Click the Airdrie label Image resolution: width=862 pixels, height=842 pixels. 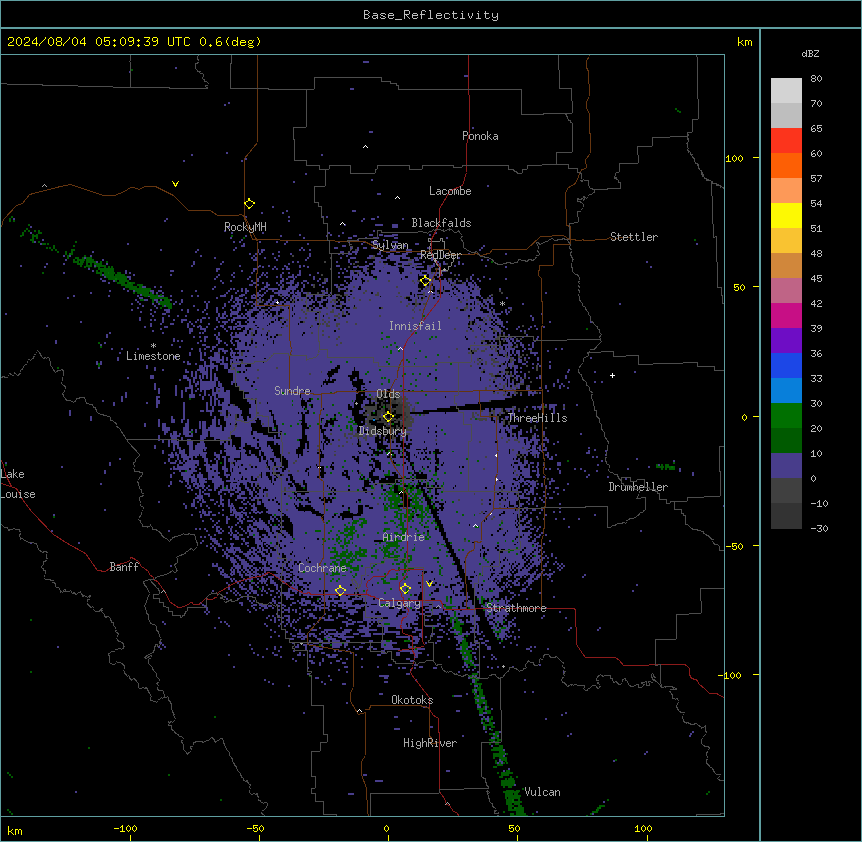pos(404,537)
